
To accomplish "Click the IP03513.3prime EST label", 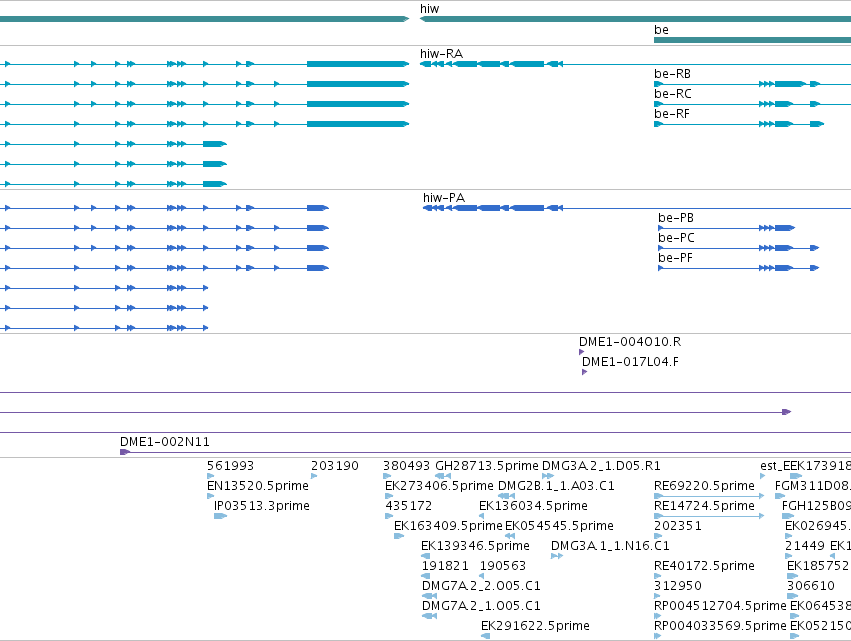I will pyautogui.click(x=262, y=506).
